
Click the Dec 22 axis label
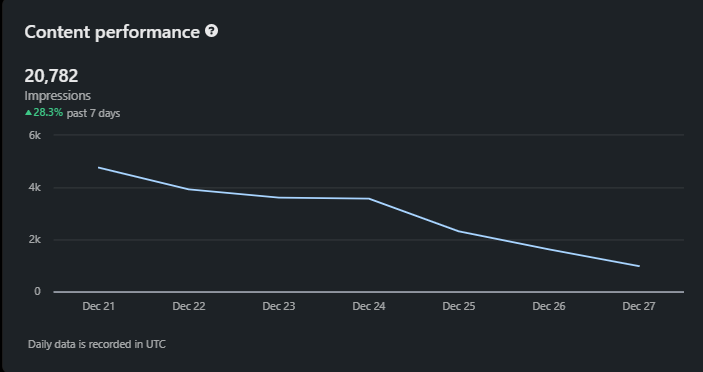[189, 306]
